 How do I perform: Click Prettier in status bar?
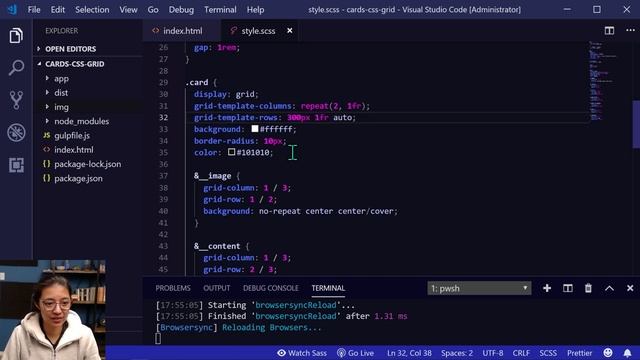pyautogui.click(x=579, y=353)
